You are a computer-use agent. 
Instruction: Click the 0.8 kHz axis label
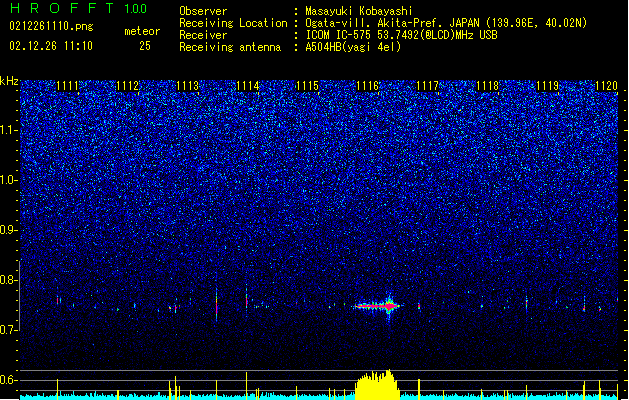click(9, 280)
